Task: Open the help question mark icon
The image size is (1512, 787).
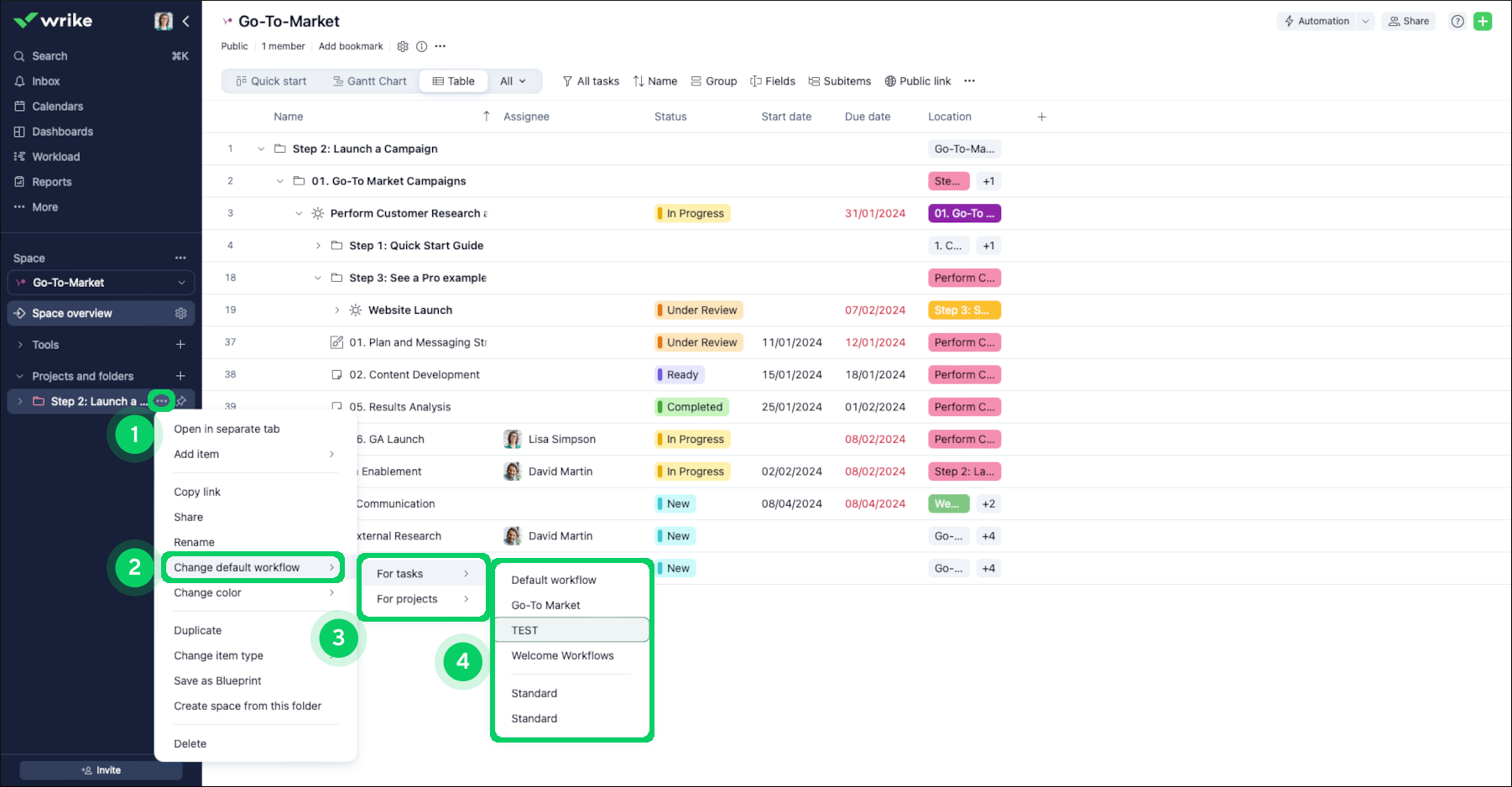Action: pos(1457,22)
